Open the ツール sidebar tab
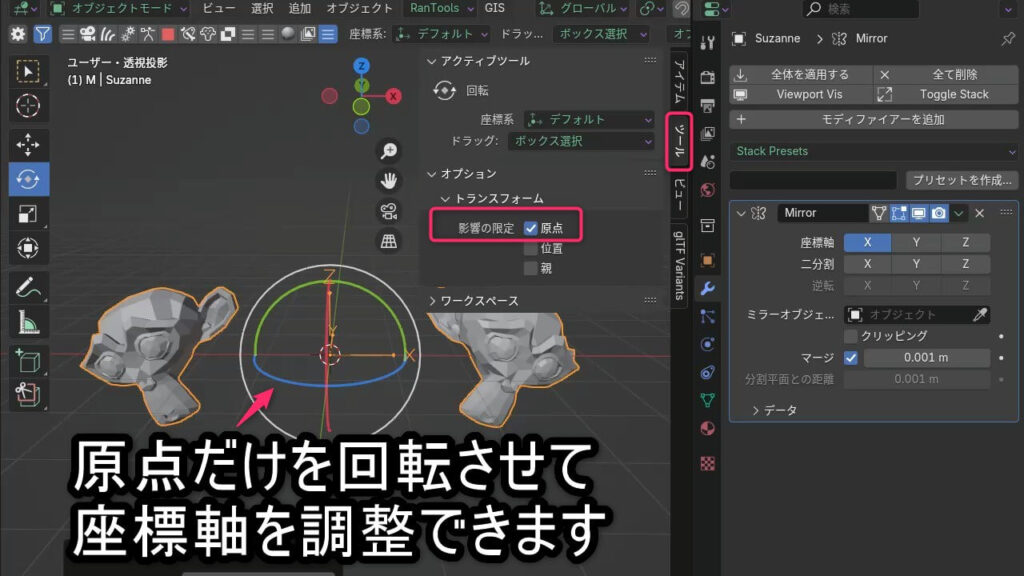Screen dimensions: 1024x576 (679, 142)
